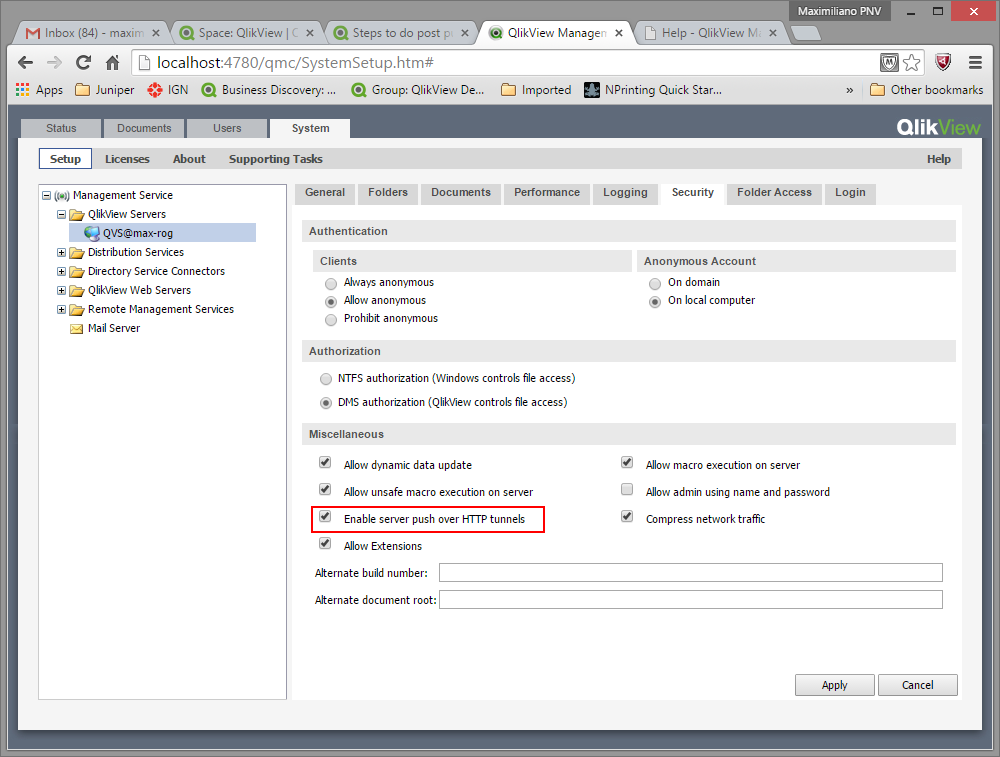Open the Logging settings tab
Viewport: 1000px width, 757px height.
pyautogui.click(x=625, y=193)
